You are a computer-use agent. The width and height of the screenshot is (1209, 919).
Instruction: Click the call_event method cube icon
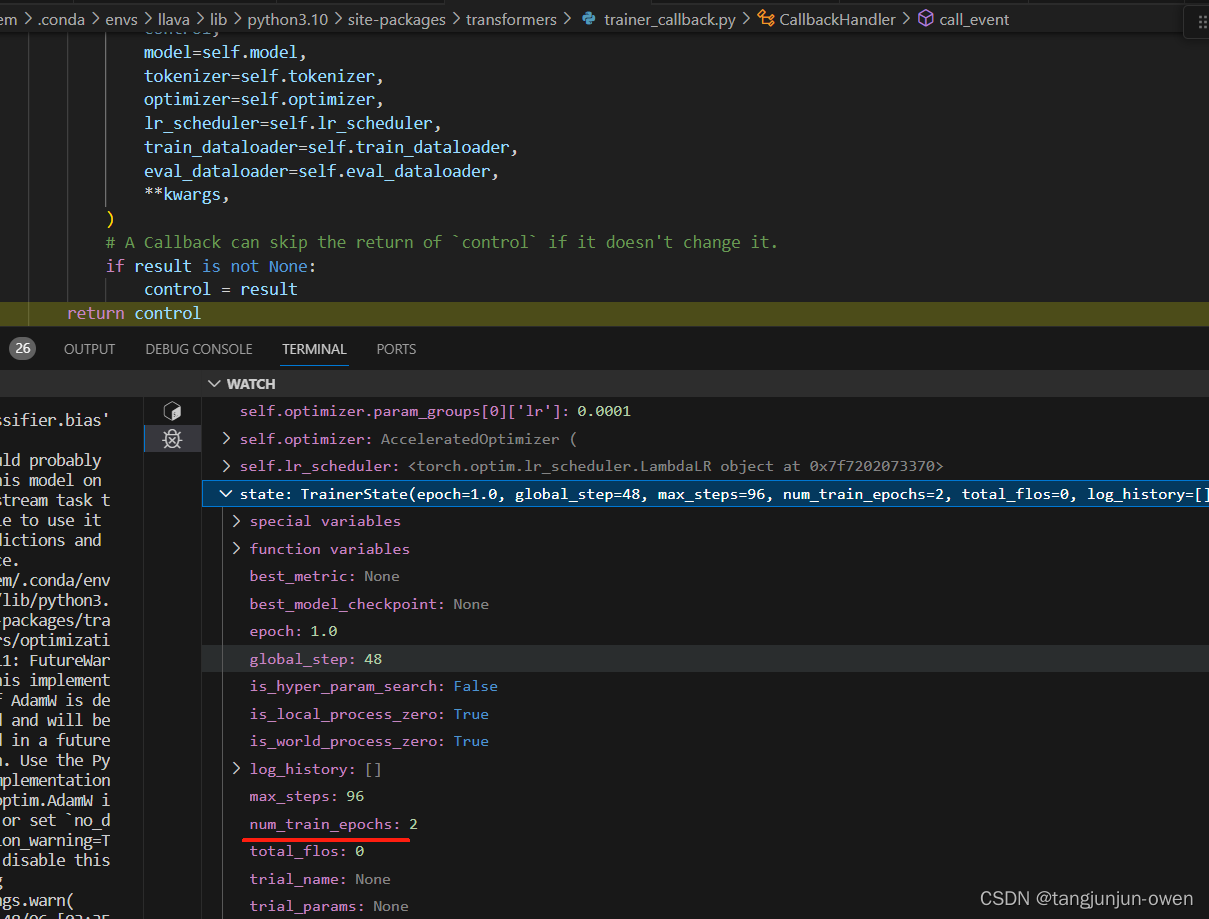(x=926, y=19)
